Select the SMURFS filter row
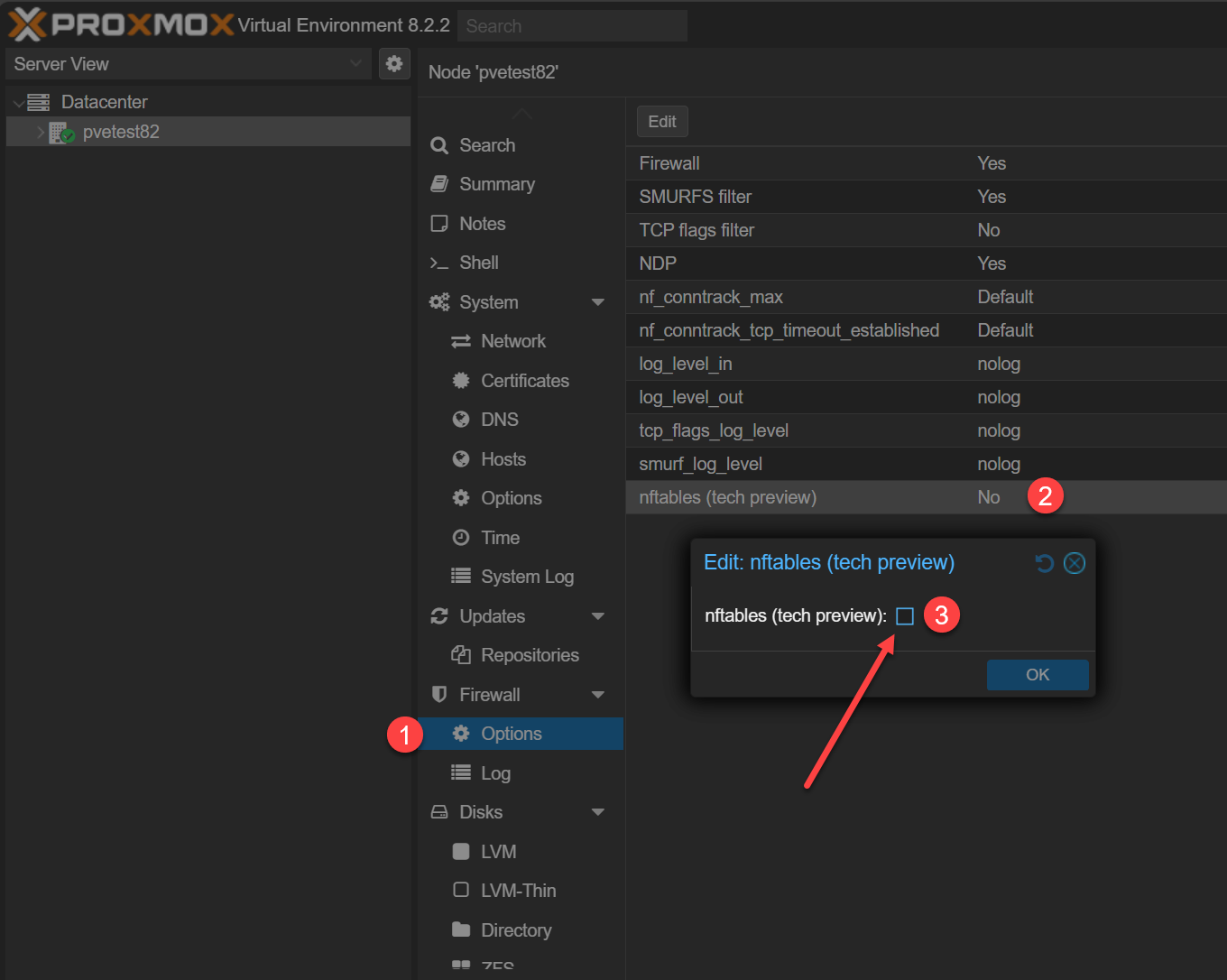1227x980 pixels. coord(927,197)
